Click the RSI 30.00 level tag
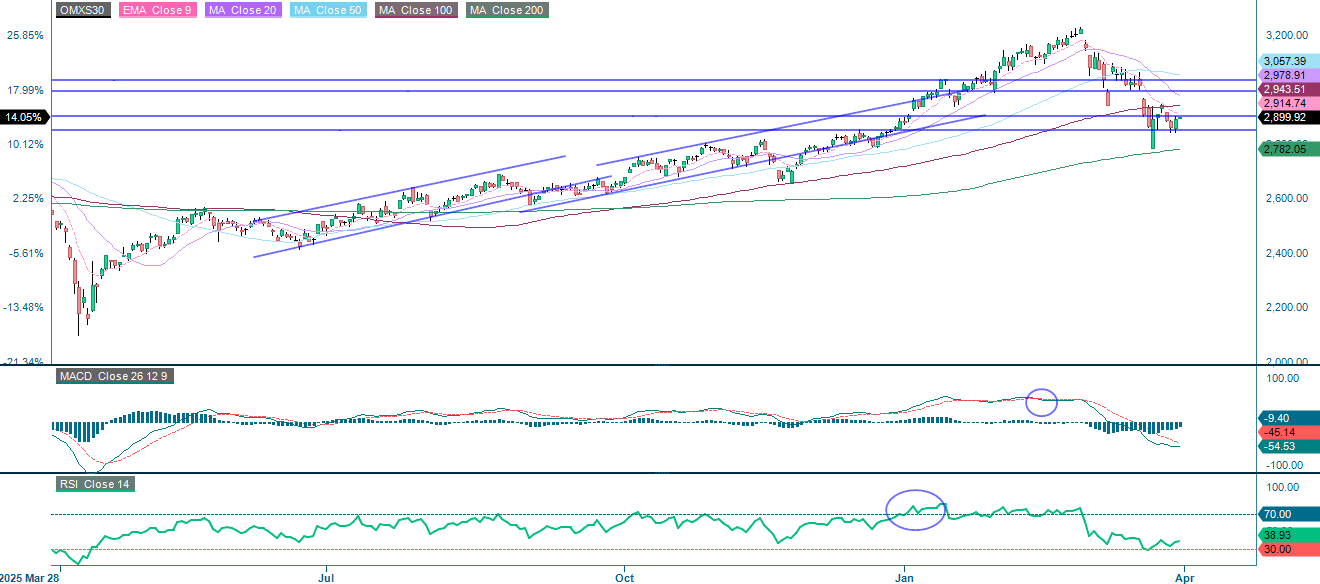 click(x=1288, y=550)
